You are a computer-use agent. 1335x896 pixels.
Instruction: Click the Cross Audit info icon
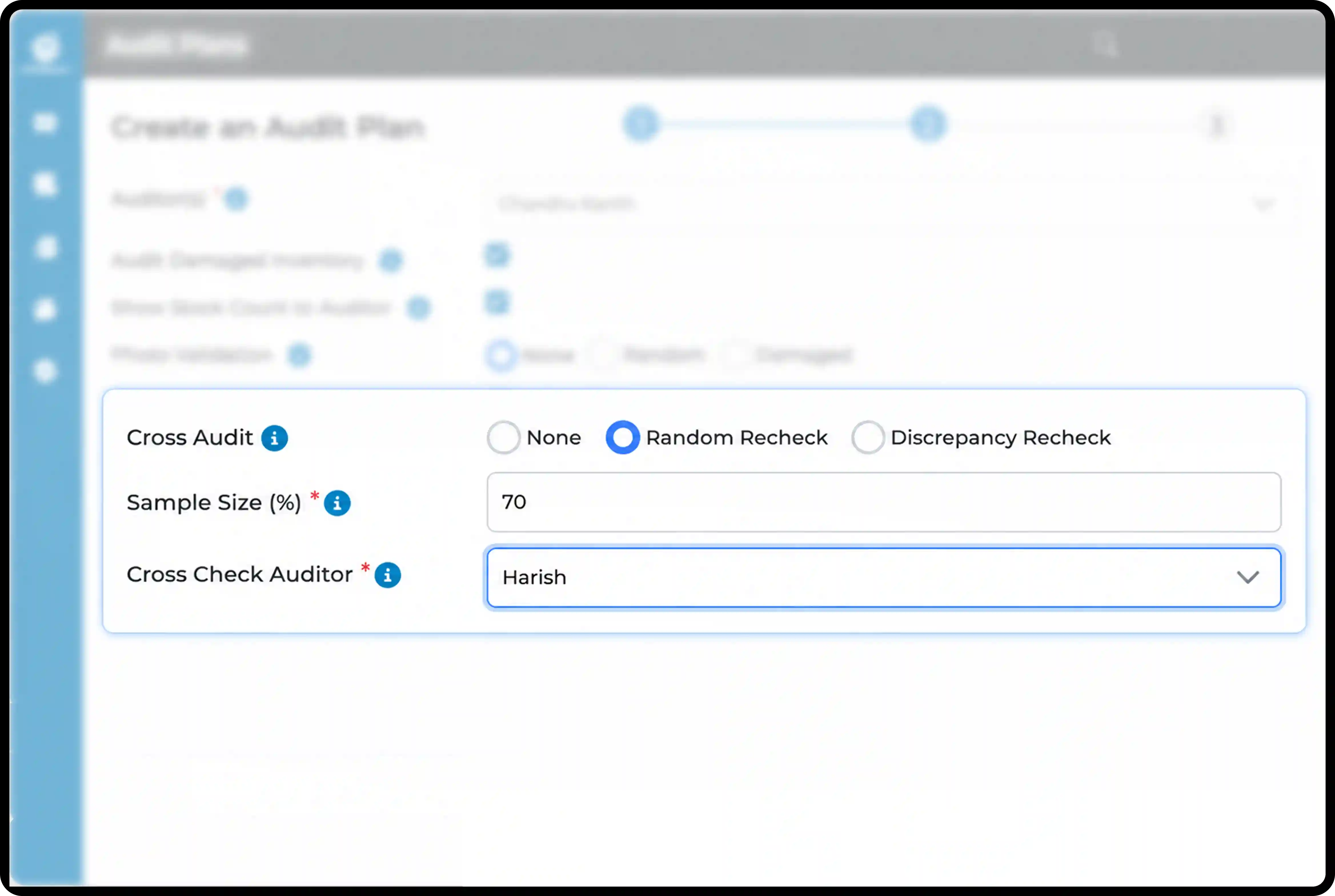274,438
